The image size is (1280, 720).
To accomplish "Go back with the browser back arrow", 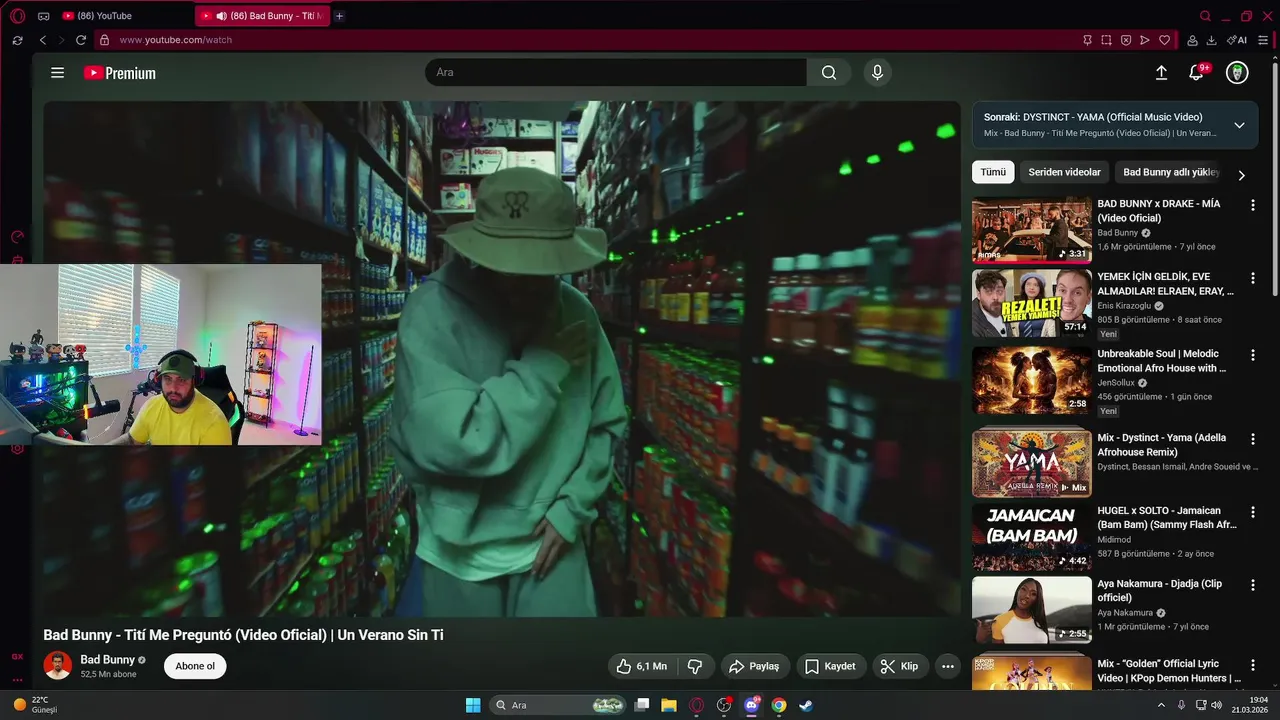I will click(43, 40).
